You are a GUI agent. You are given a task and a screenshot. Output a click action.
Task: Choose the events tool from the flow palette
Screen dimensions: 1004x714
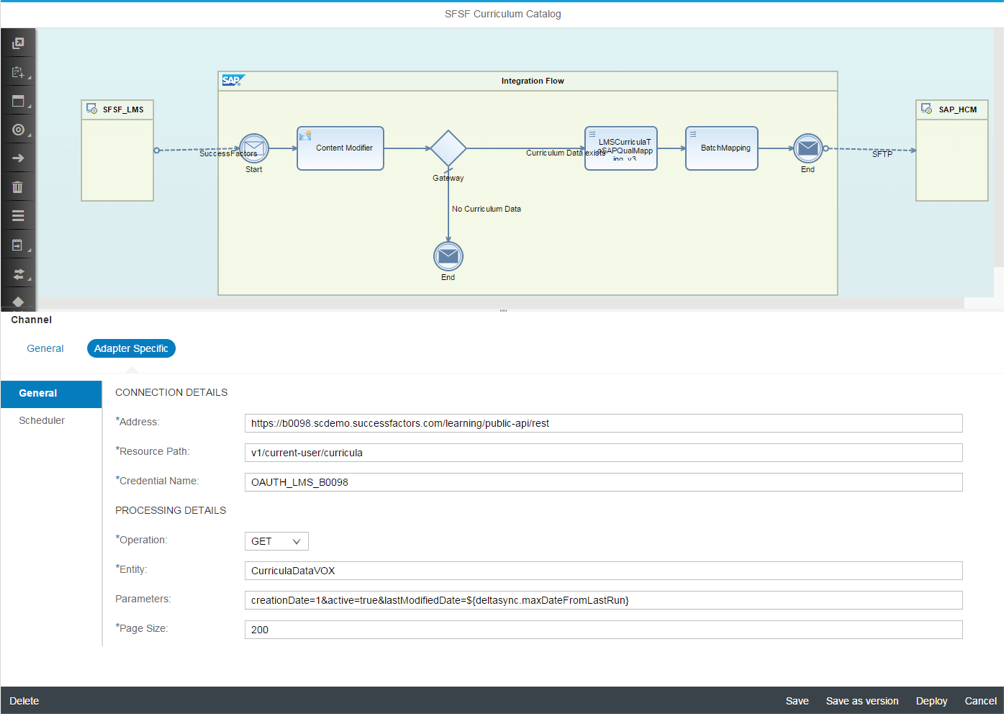[16, 130]
